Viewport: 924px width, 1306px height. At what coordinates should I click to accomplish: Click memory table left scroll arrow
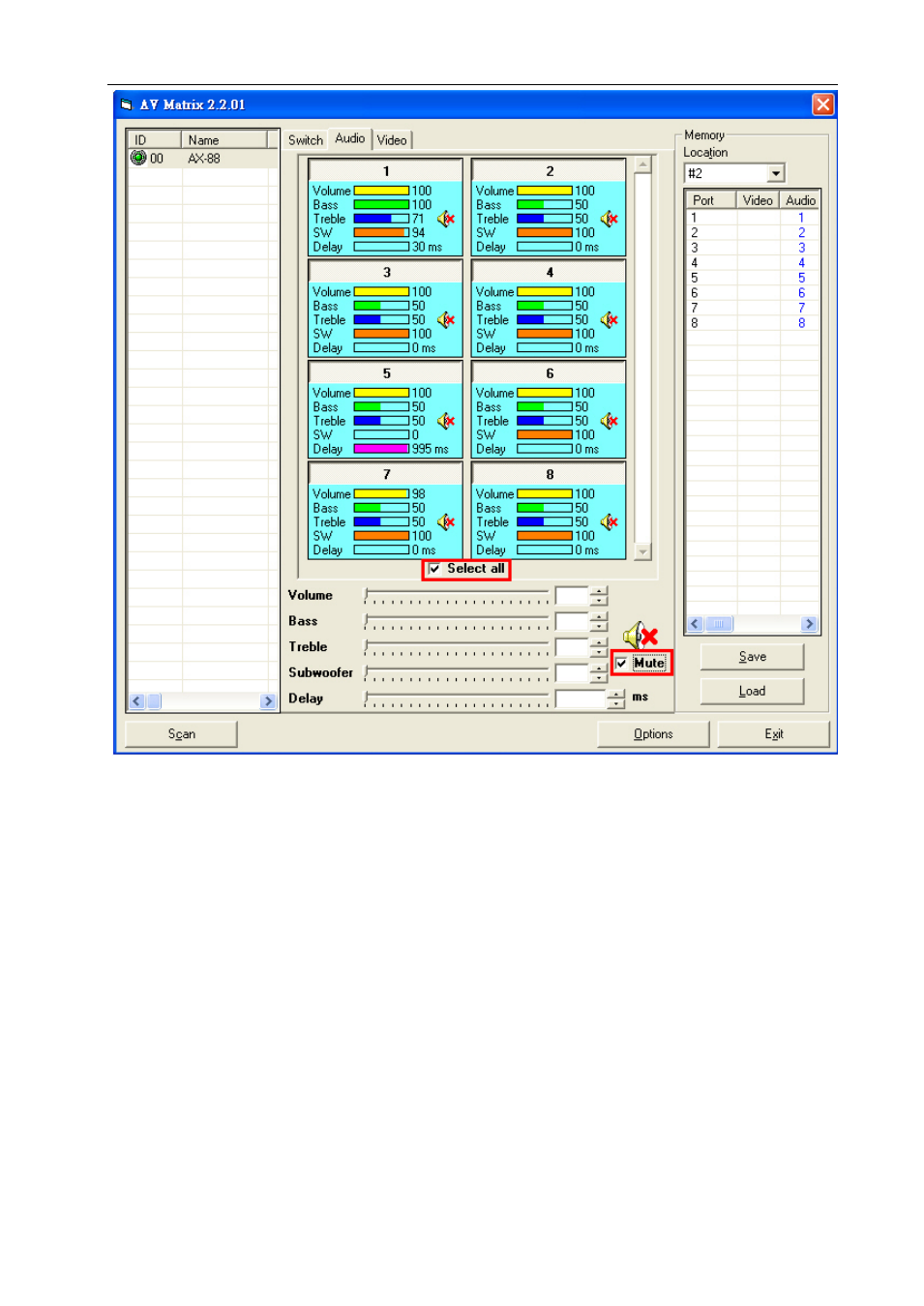click(x=695, y=624)
